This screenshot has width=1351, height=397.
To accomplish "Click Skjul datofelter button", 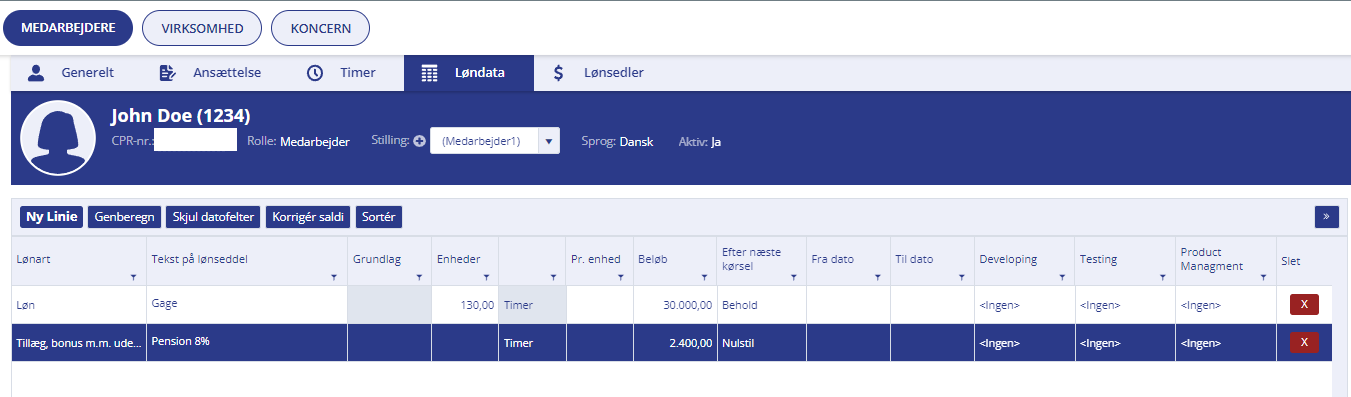I will tap(213, 217).
